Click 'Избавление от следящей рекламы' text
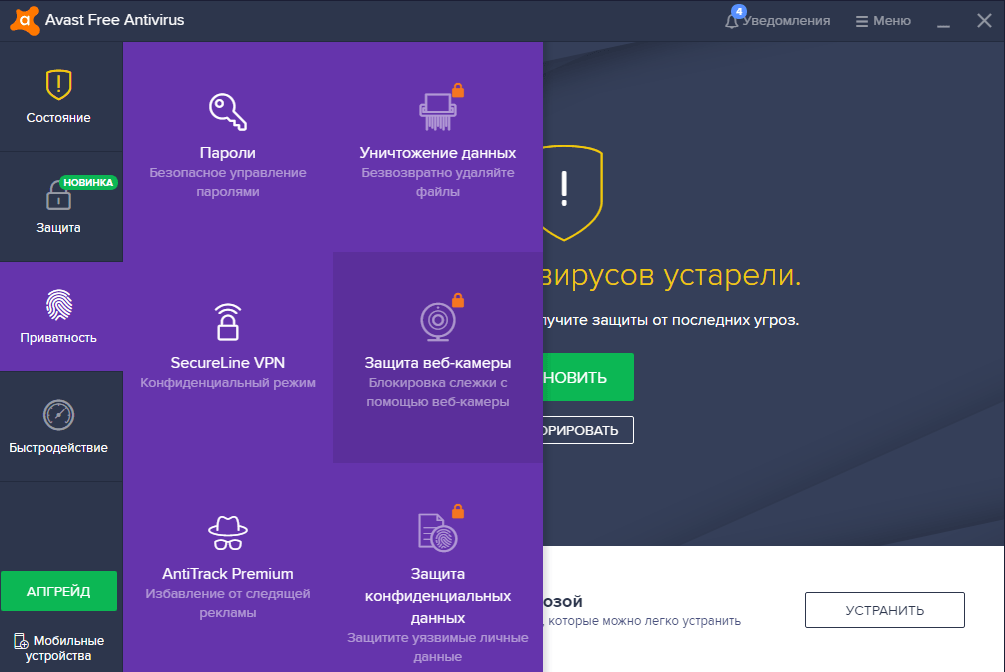 [x=228, y=603]
